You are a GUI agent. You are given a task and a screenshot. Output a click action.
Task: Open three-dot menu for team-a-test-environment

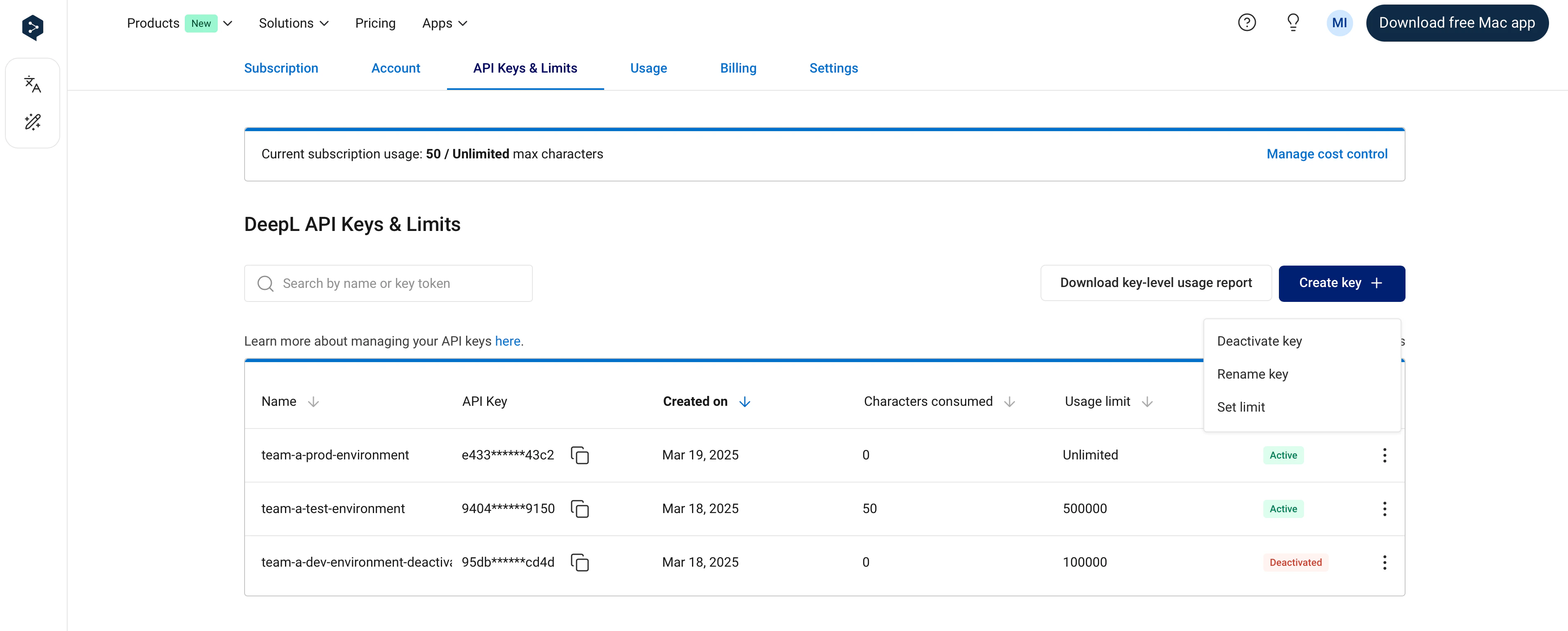click(x=1384, y=509)
